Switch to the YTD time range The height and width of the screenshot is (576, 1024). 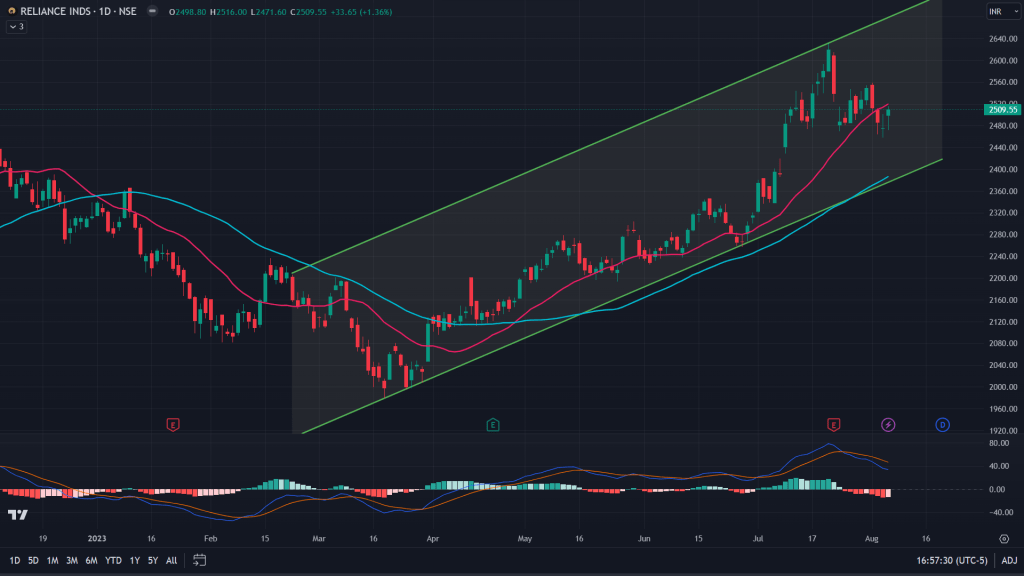pyautogui.click(x=113, y=561)
